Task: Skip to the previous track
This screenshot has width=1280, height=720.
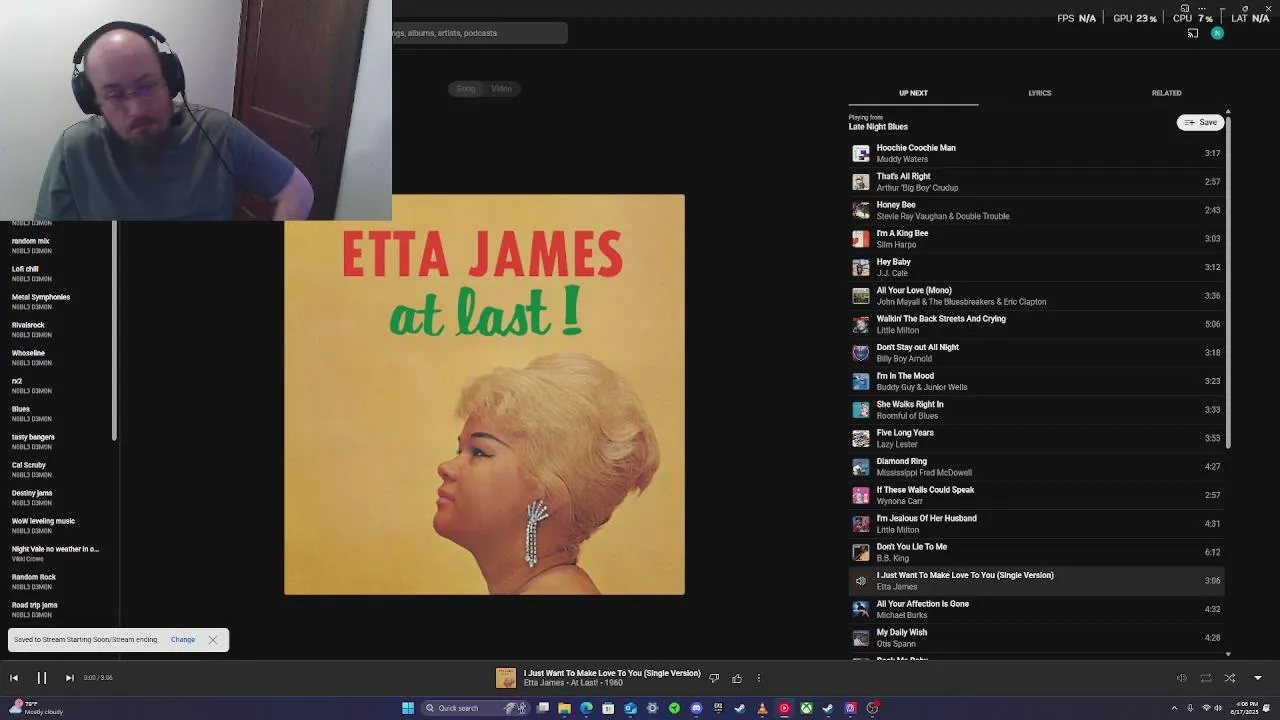Action: 14,678
